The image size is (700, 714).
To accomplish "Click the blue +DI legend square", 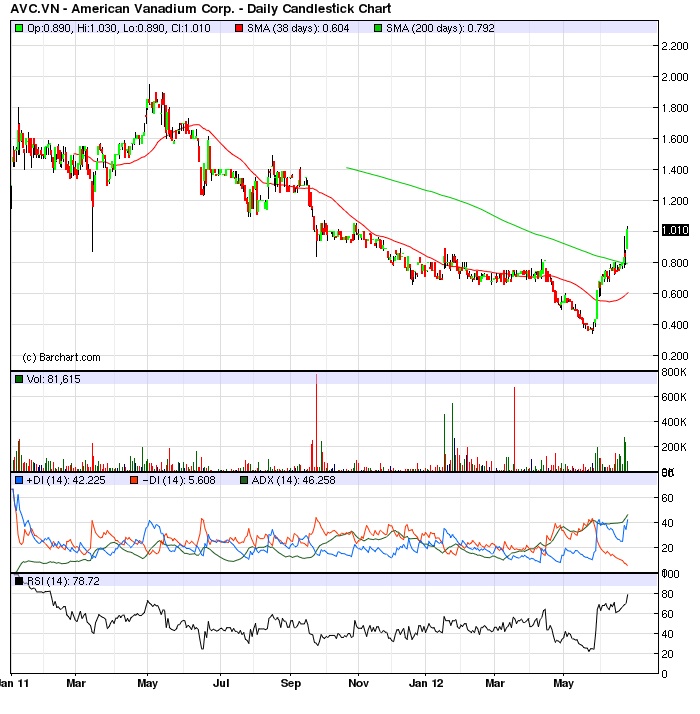I will click(19, 480).
